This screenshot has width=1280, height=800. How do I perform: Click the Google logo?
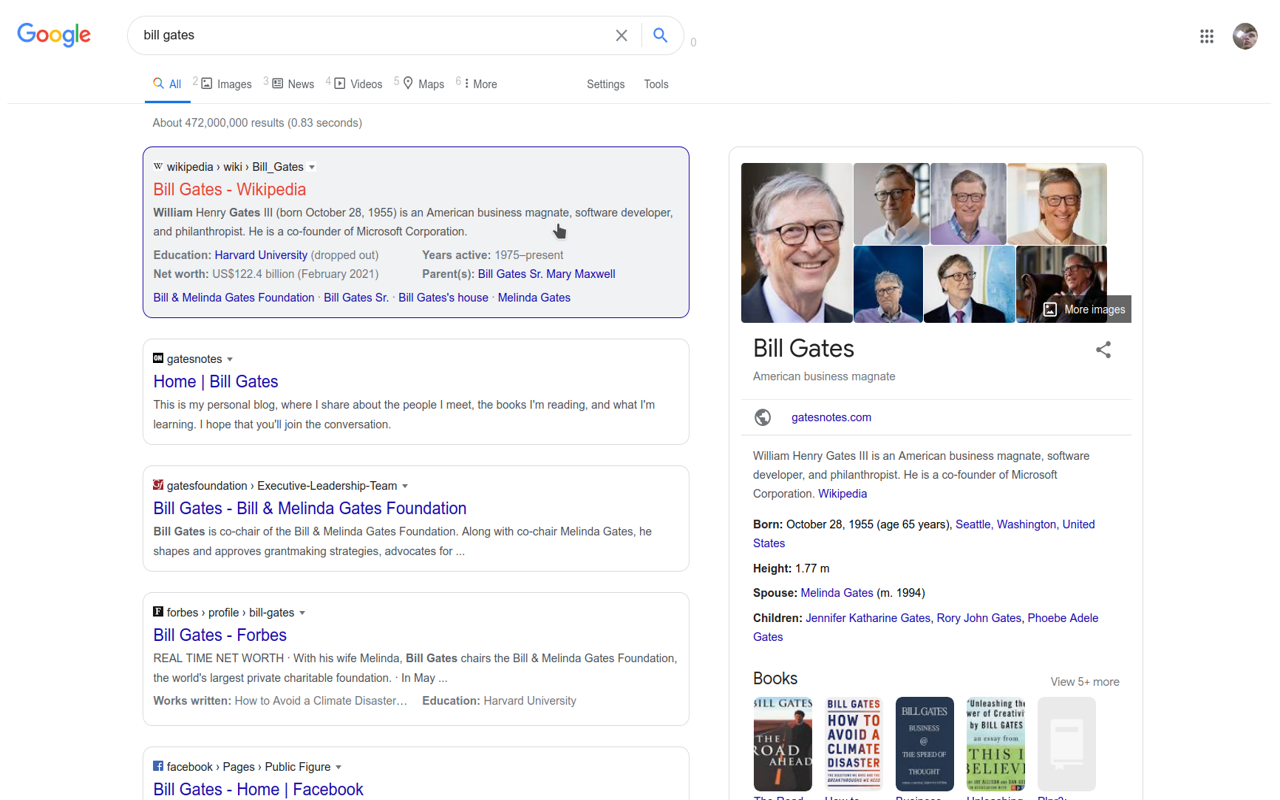click(54, 35)
